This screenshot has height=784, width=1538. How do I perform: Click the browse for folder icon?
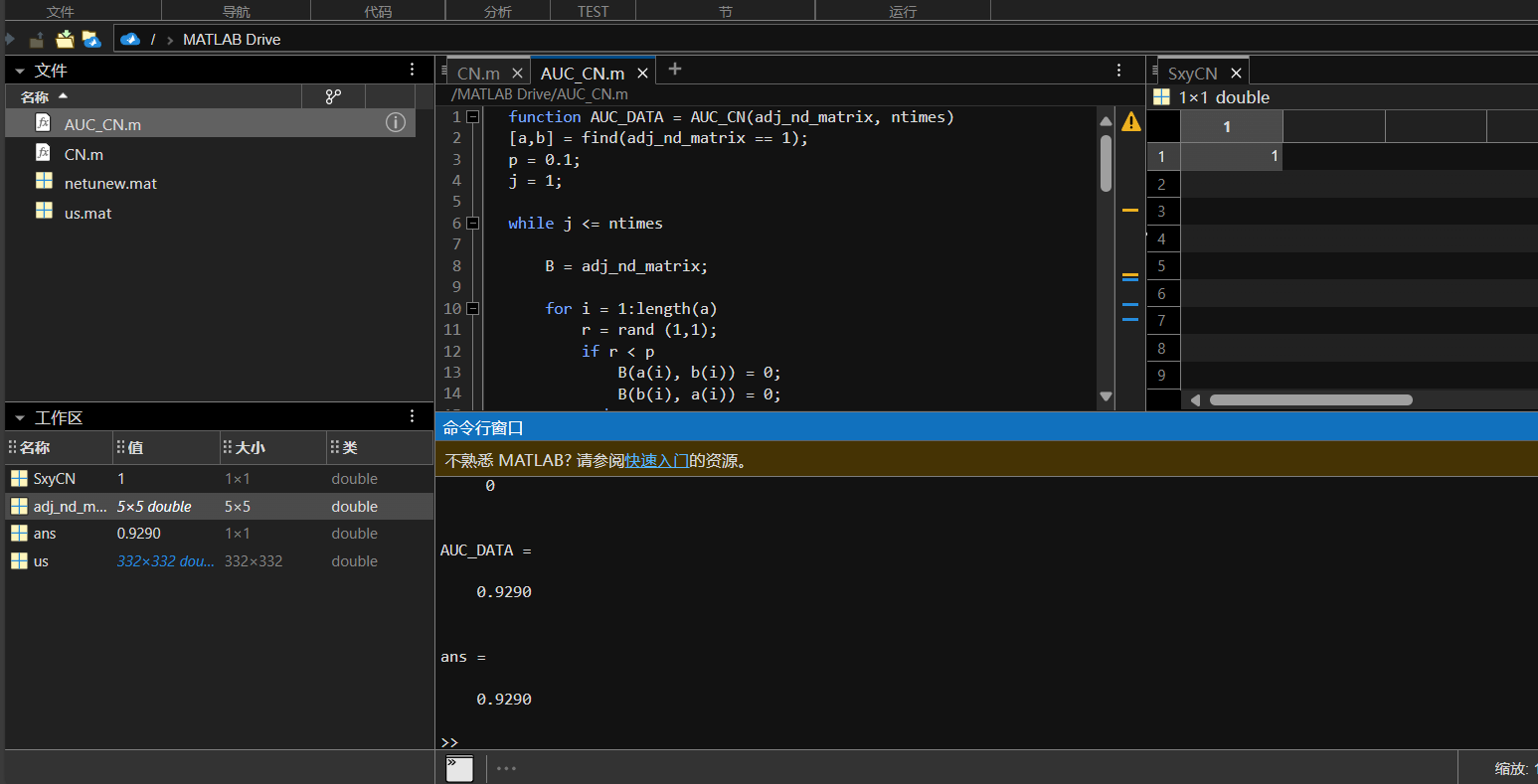click(65, 40)
